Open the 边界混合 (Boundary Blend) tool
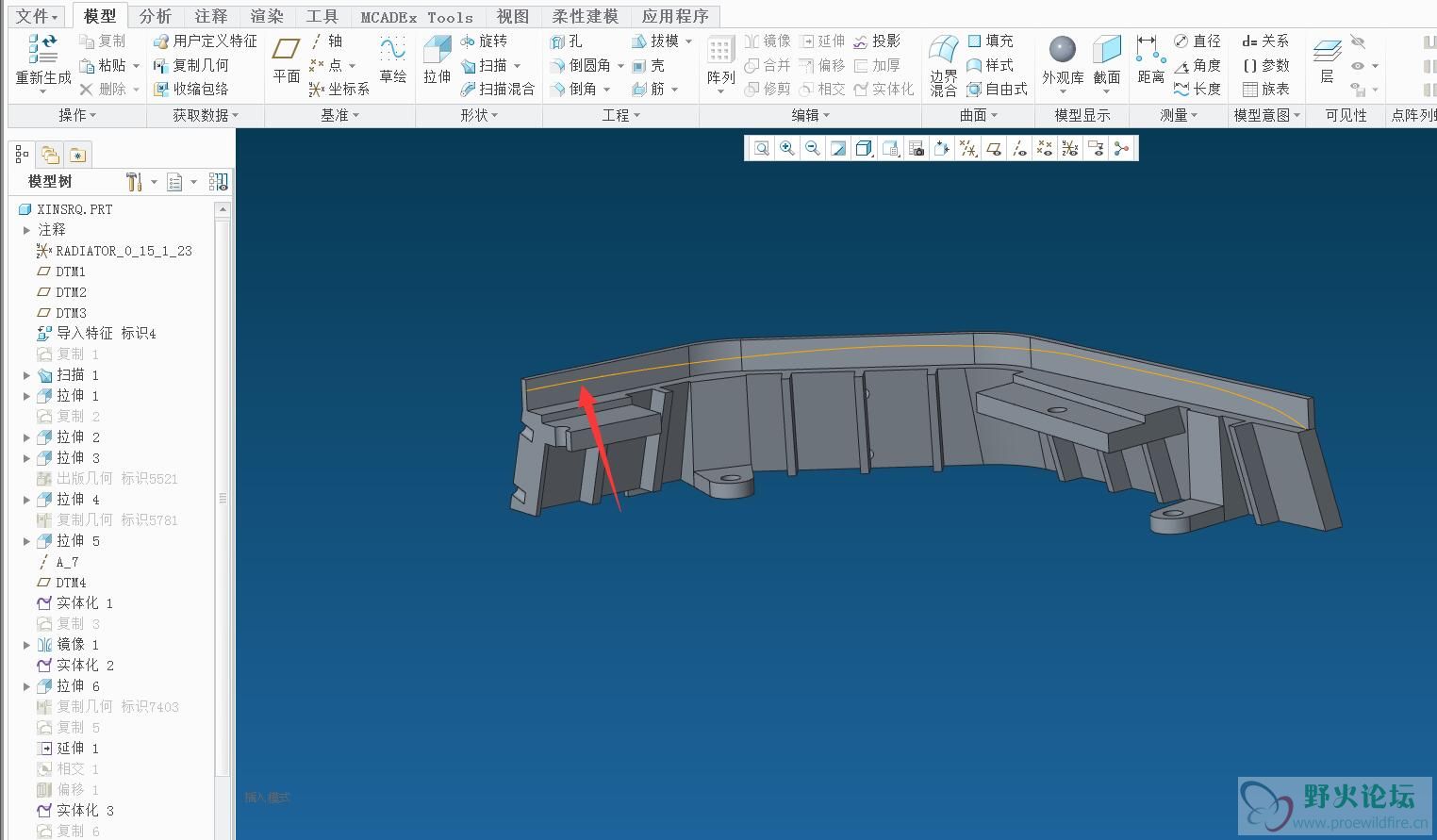This screenshot has width=1437, height=840. pos(943,65)
